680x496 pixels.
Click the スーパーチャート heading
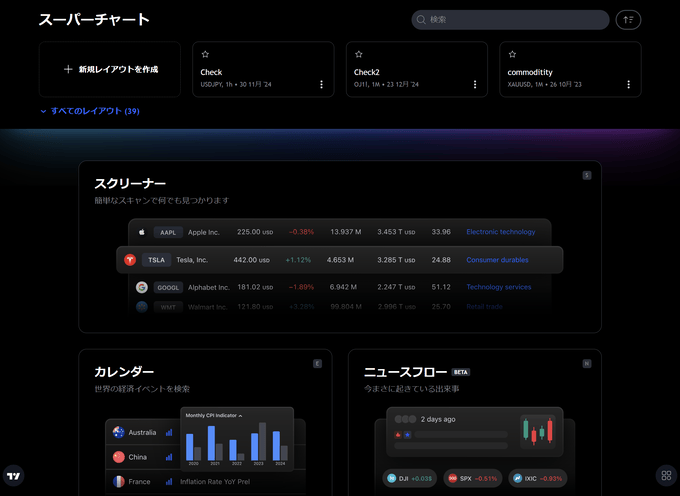coord(94,20)
